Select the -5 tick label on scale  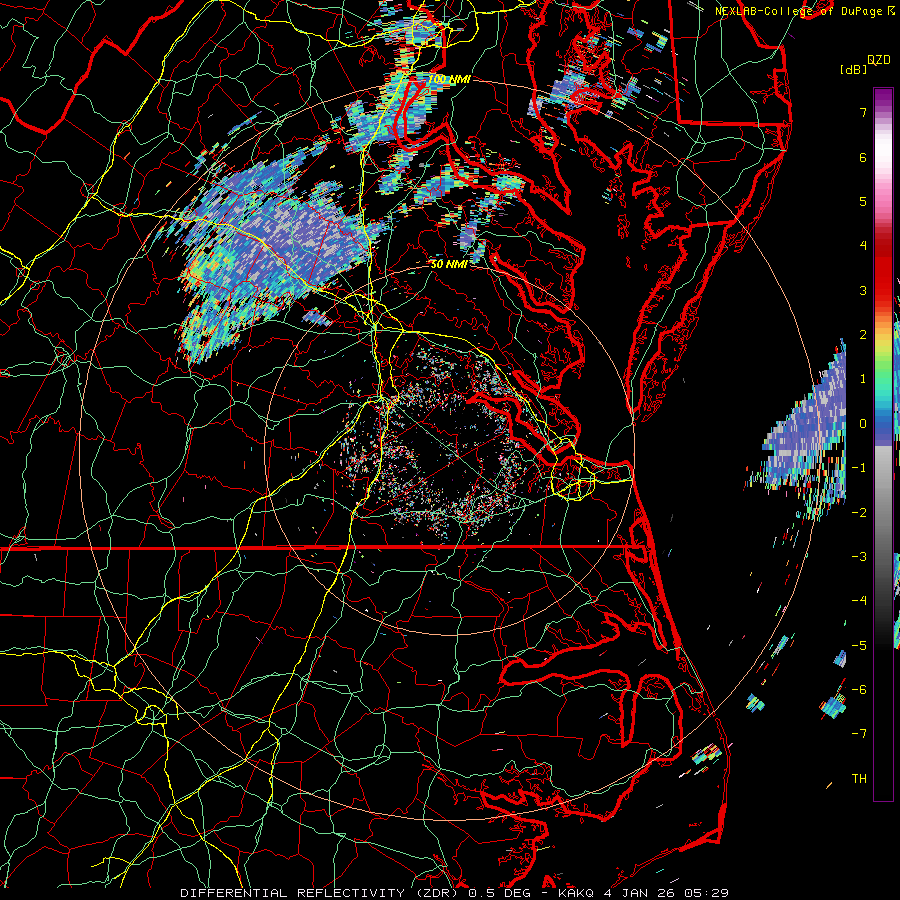(x=859, y=645)
